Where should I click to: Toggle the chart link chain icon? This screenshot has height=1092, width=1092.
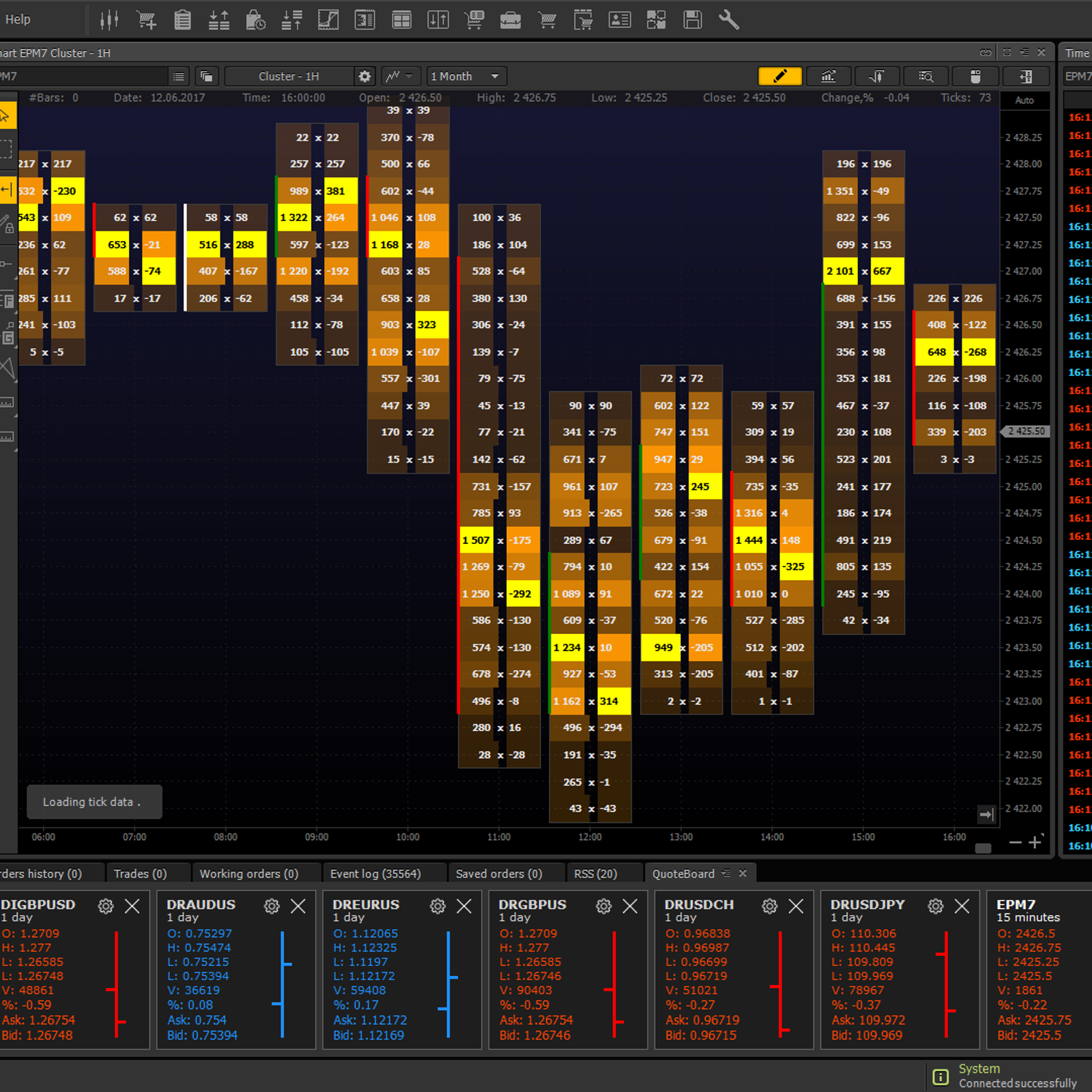click(986, 53)
